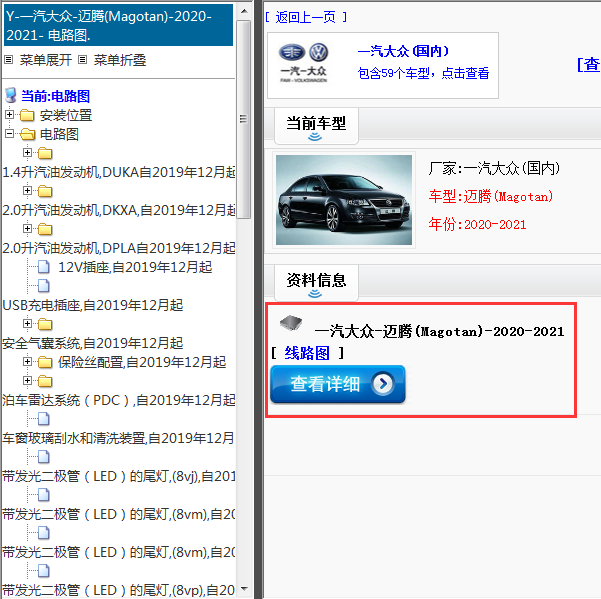This screenshot has height=599, width=601.
Task: Click the 迈腾 car thumbnail image
Action: (344, 200)
